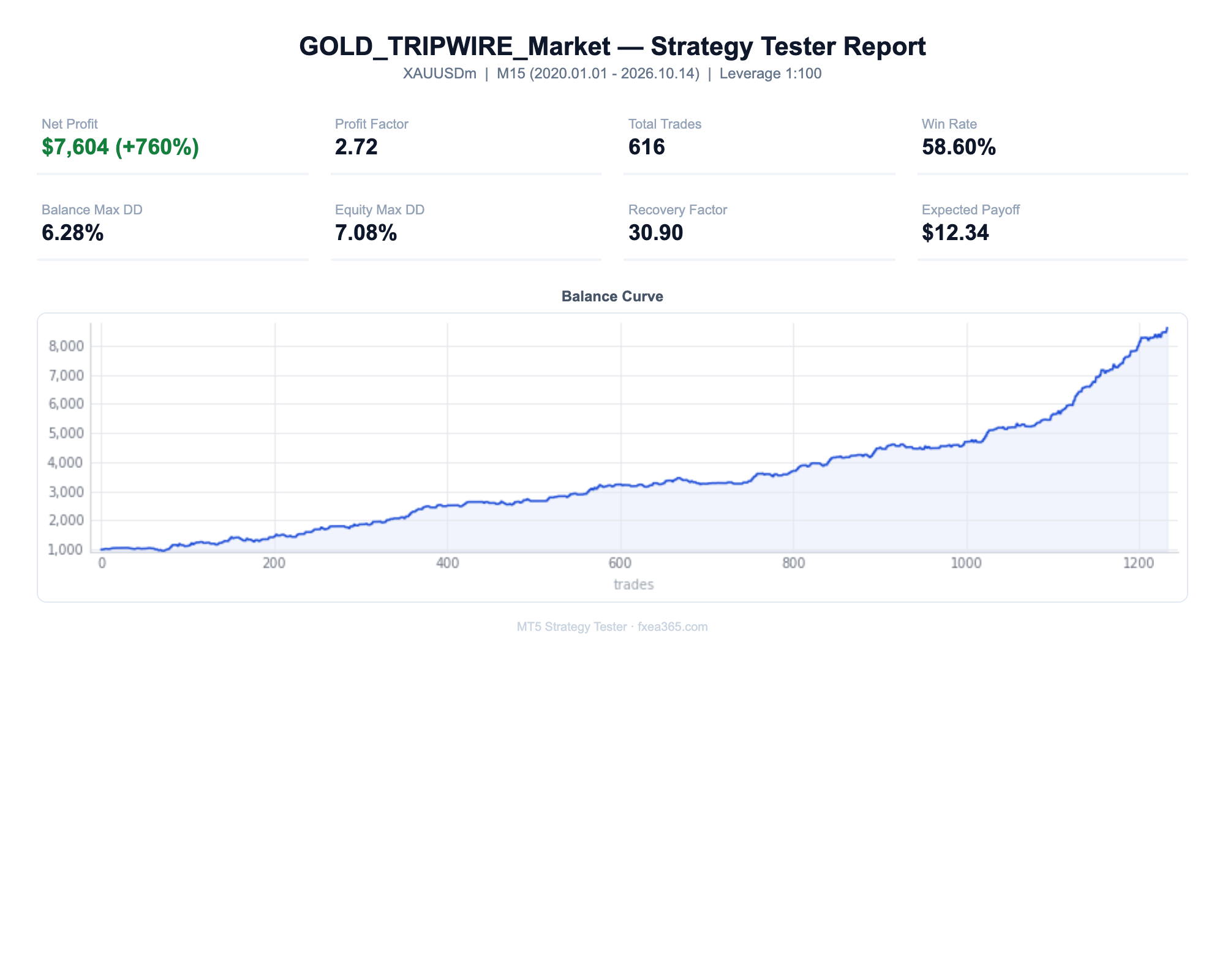Click the 1,000 y-axis tick label
This screenshot has width=1225, height=980.
coord(66,550)
